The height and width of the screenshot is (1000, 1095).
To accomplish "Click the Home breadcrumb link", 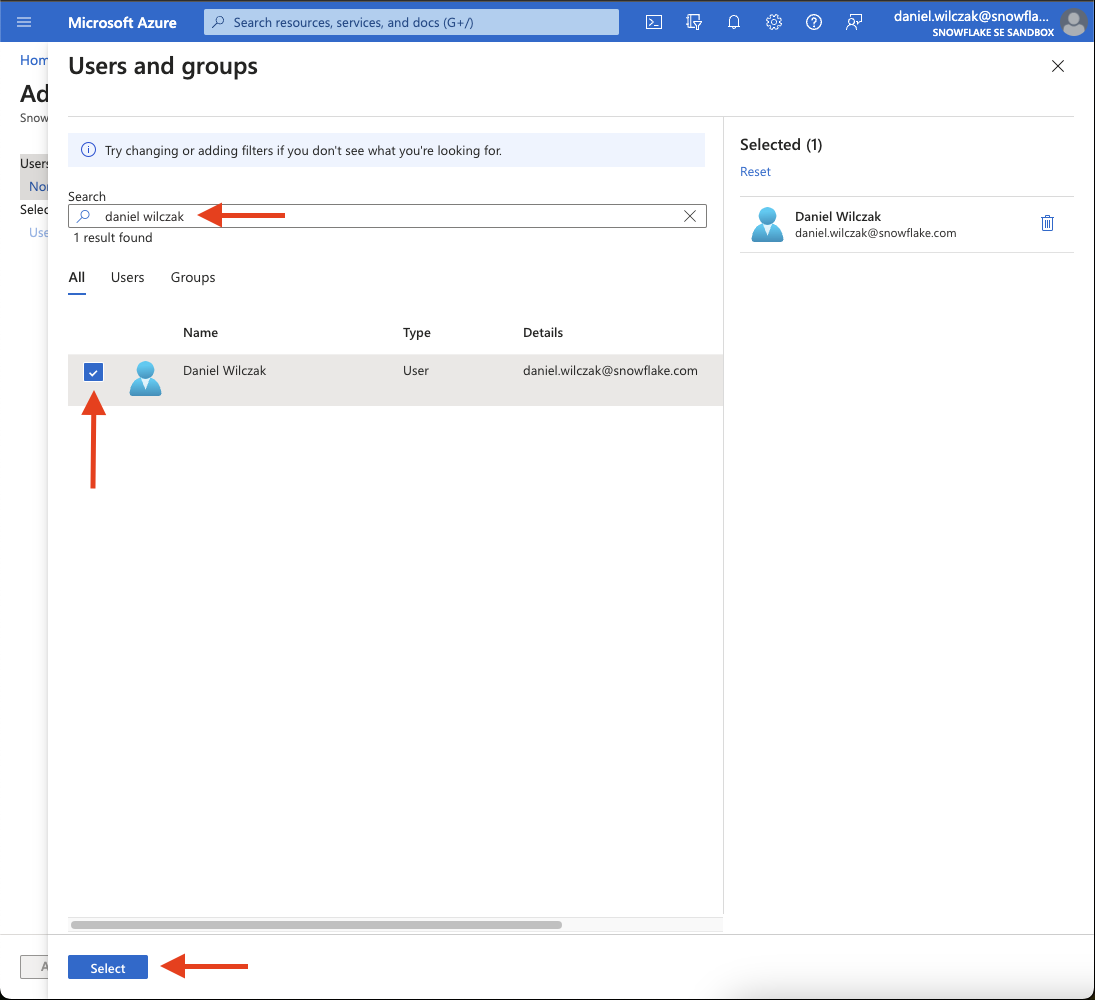I will [34, 60].
